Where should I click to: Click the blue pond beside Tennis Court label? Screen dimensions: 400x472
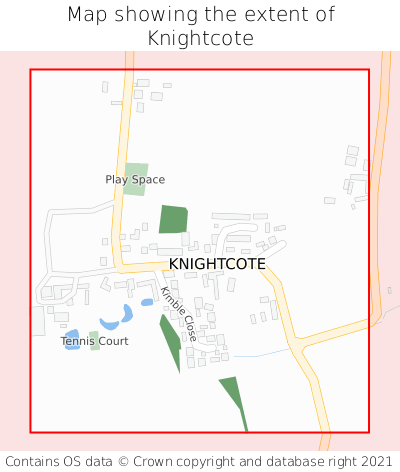(72, 339)
